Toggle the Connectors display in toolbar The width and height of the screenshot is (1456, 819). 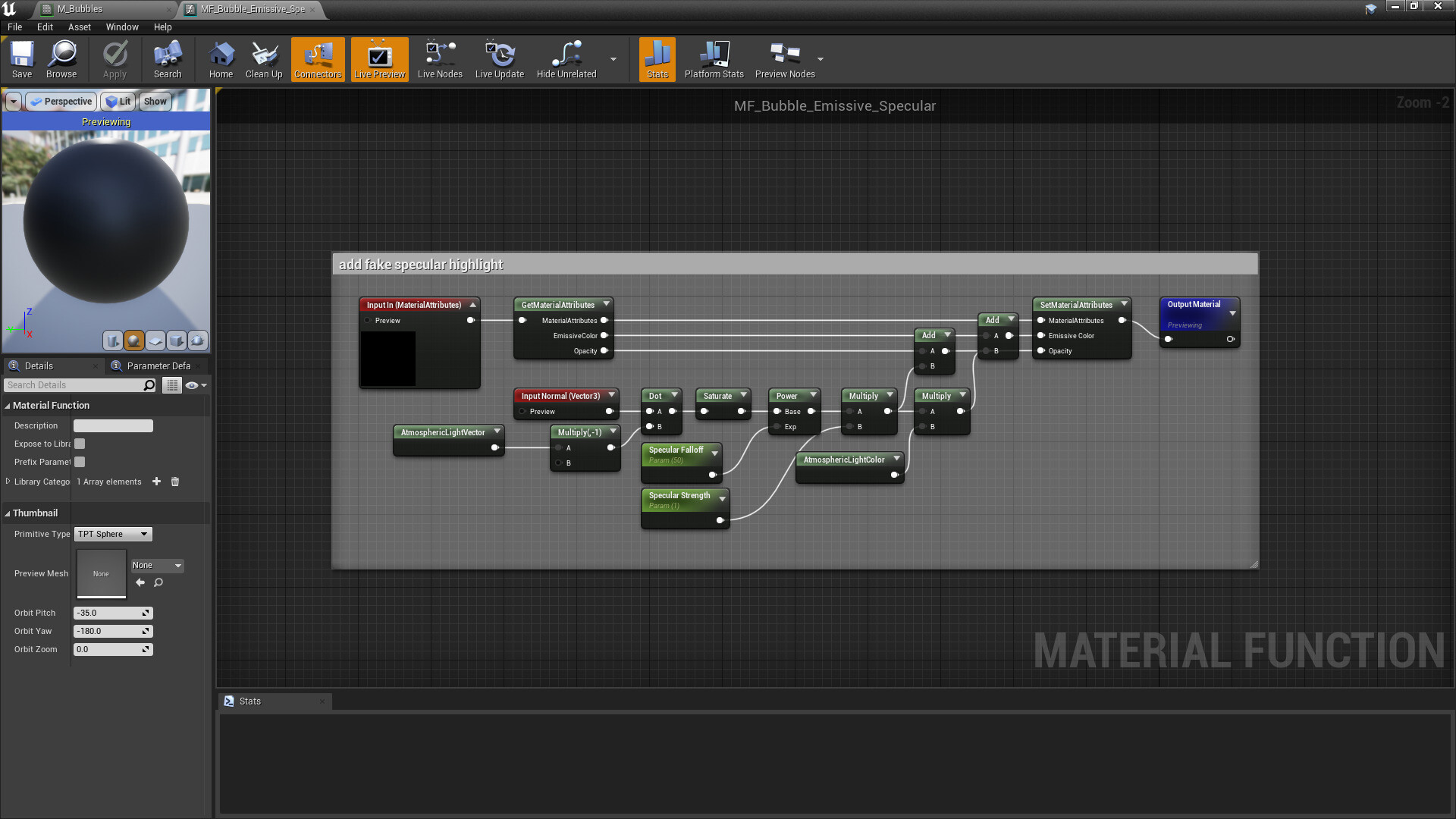click(x=318, y=59)
